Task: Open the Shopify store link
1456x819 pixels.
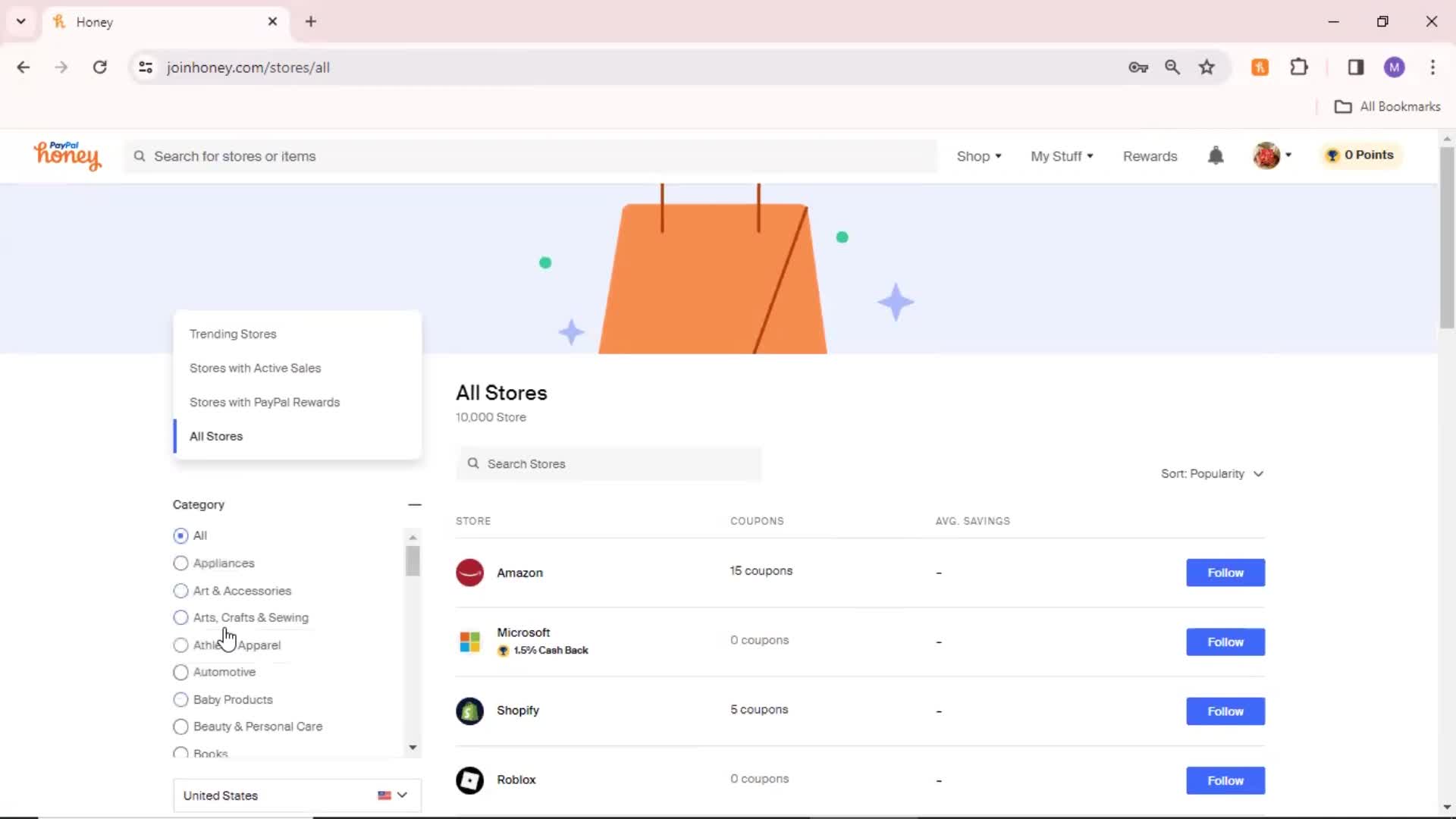Action: (x=518, y=711)
